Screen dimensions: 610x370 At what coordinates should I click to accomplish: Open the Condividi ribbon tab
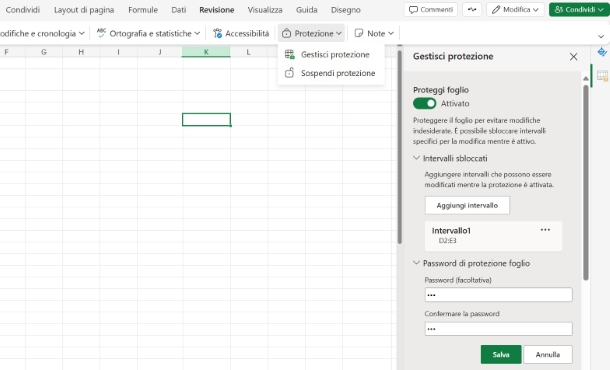[x=23, y=10]
